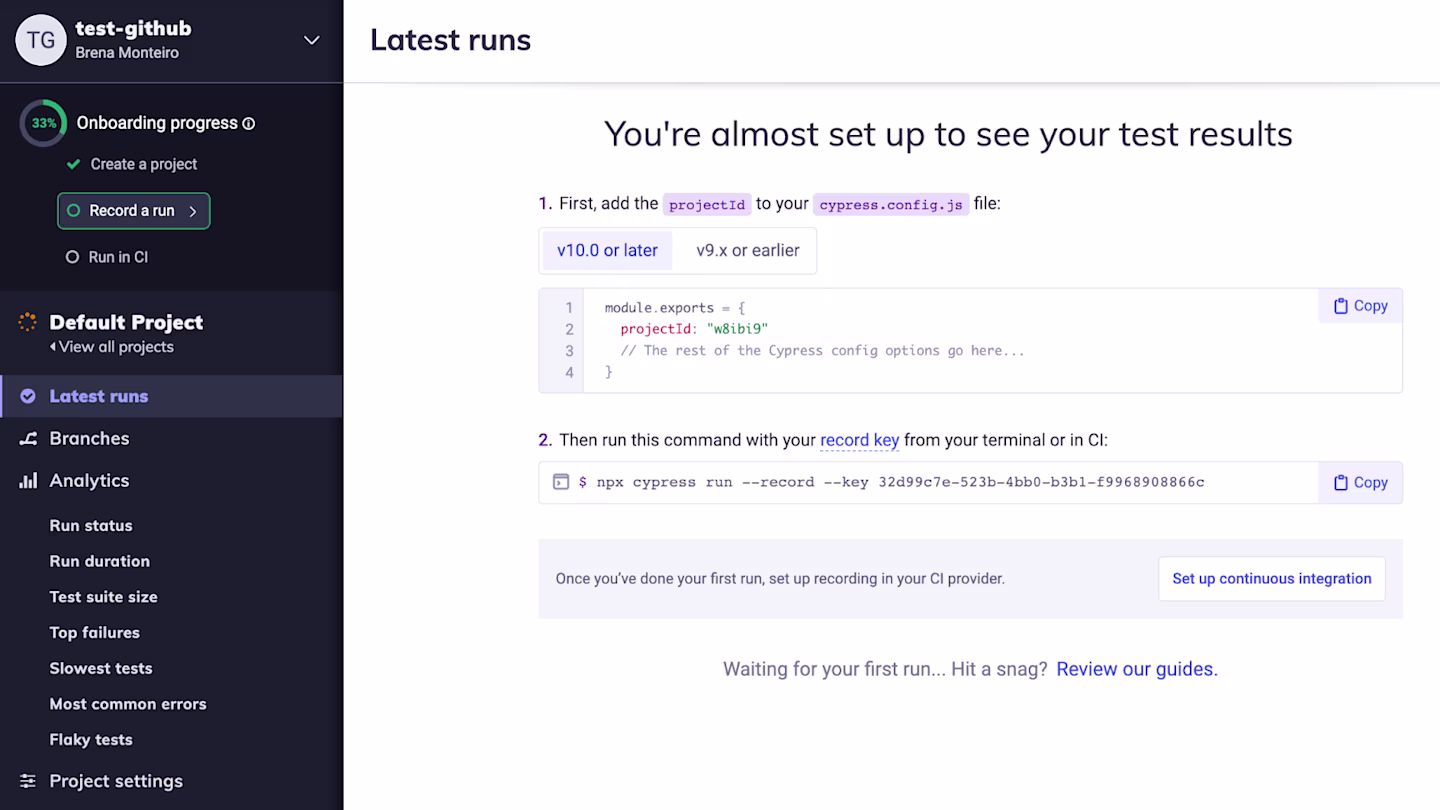The height and width of the screenshot is (810, 1440).
Task: Click the Default Project dotted circle icon
Action: click(28, 322)
